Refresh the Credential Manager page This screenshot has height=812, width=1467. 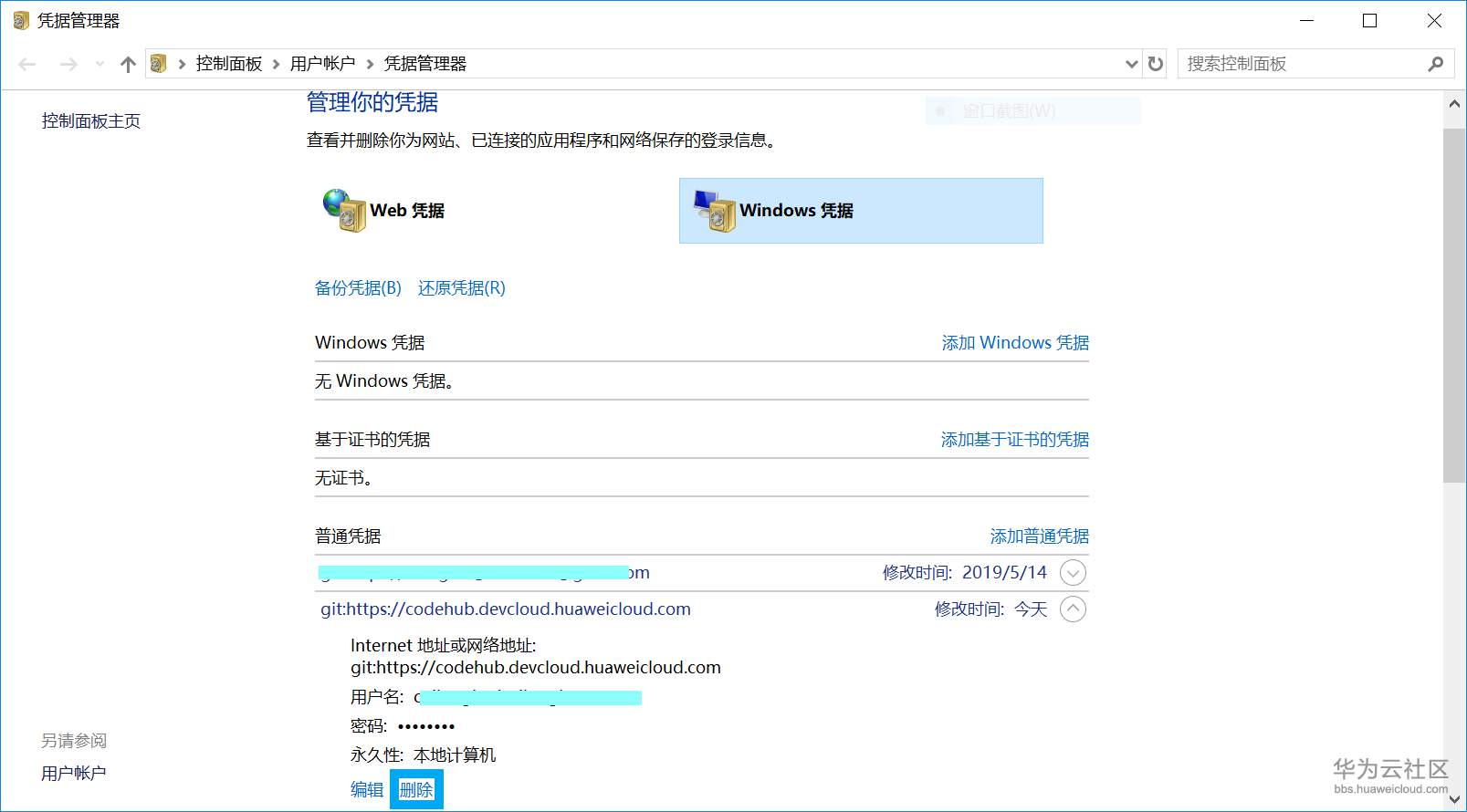tap(1156, 64)
